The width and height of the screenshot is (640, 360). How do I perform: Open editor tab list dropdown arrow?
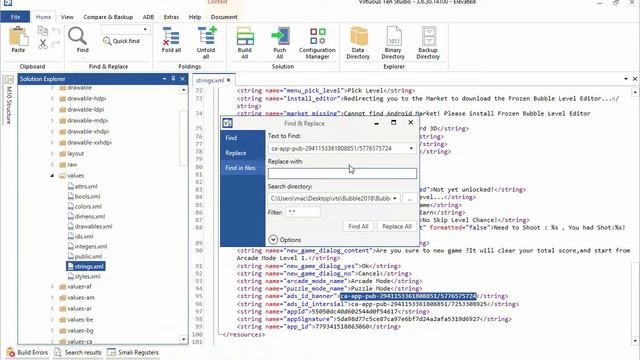click(626, 79)
